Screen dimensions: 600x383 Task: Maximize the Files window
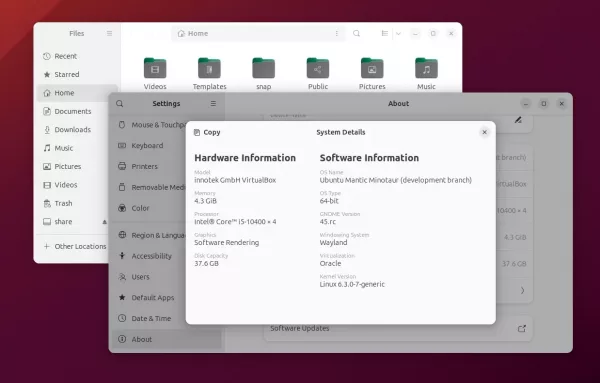[x=433, y=34]
